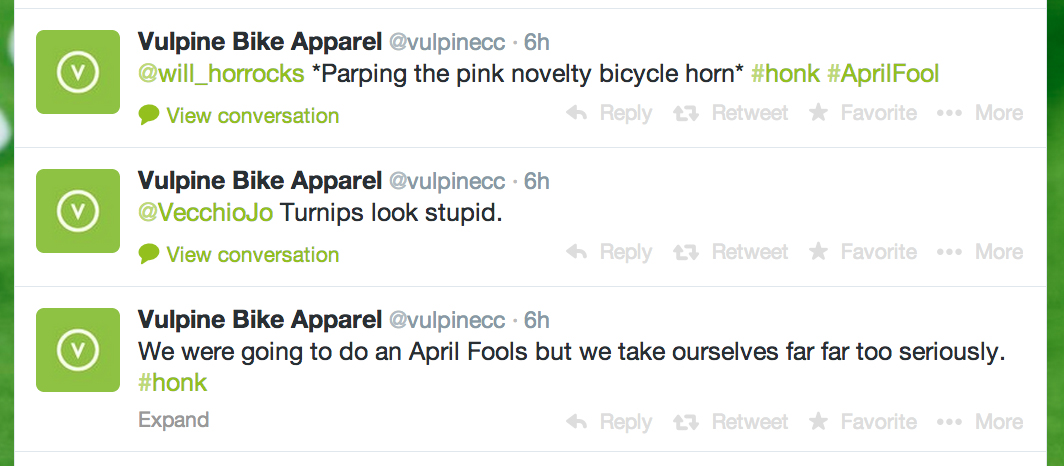1064x466 pixels.
Task: Click the Reply arrow icon on the bicycle horn tweet
Action: [577, 114]
